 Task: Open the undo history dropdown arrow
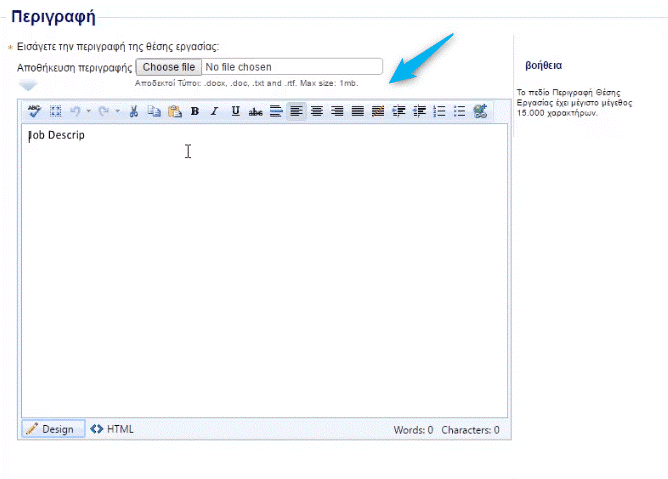87,111
